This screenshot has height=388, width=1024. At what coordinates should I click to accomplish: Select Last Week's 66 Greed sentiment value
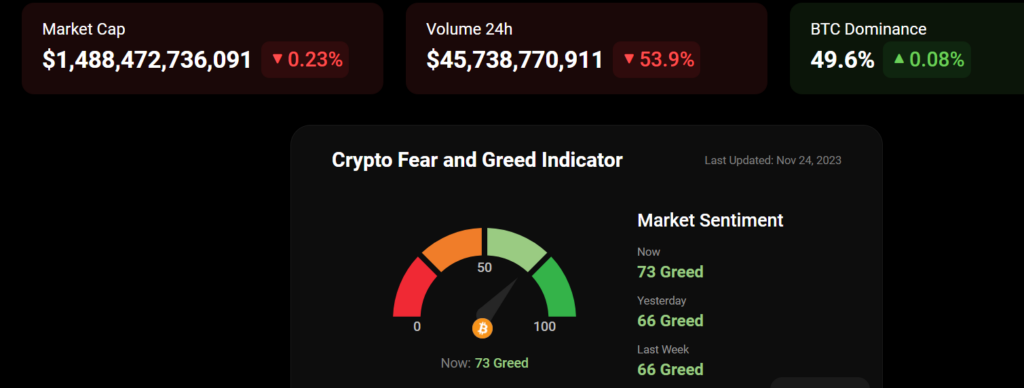click(670, 370)
